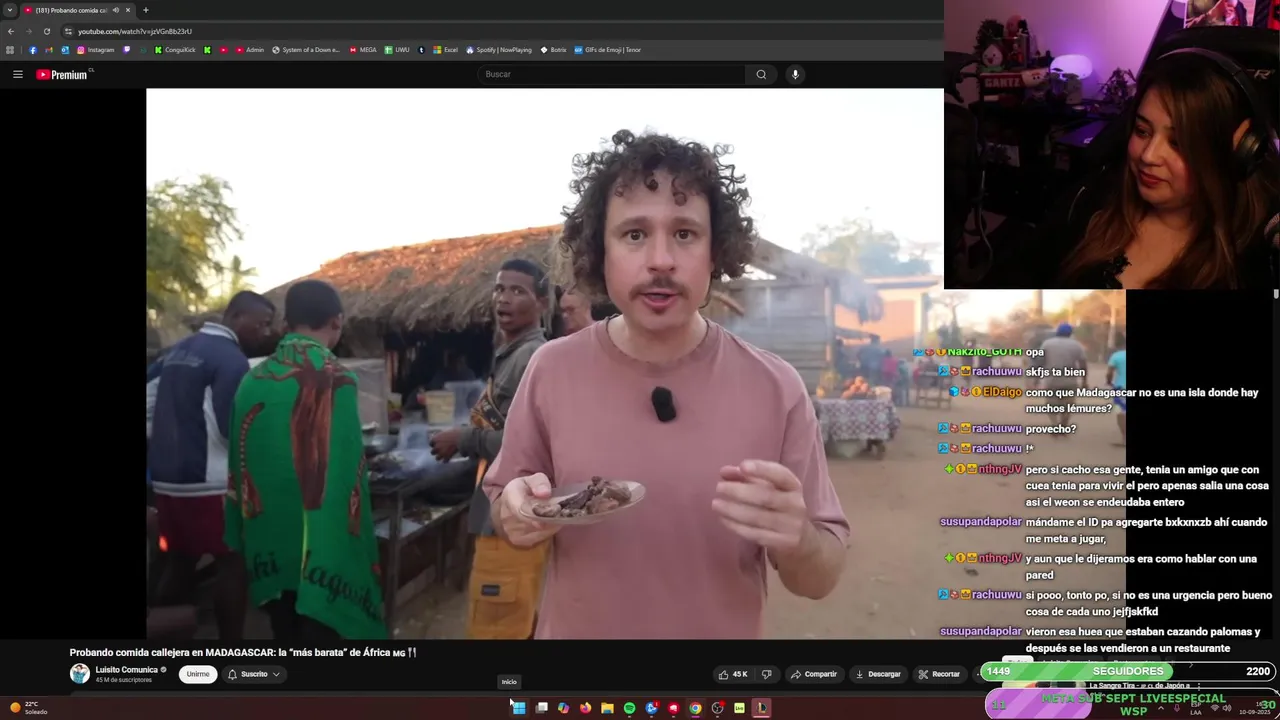Open the Windows Start button
1280x720 pixels.
pyautogui.click(x=519, y=708)
